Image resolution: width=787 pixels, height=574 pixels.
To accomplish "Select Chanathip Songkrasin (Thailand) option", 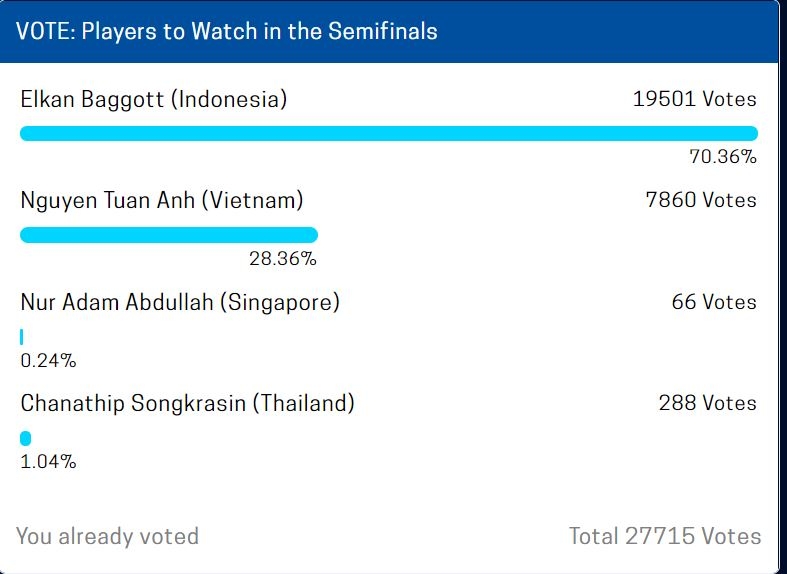I will [x=187, y=403].
